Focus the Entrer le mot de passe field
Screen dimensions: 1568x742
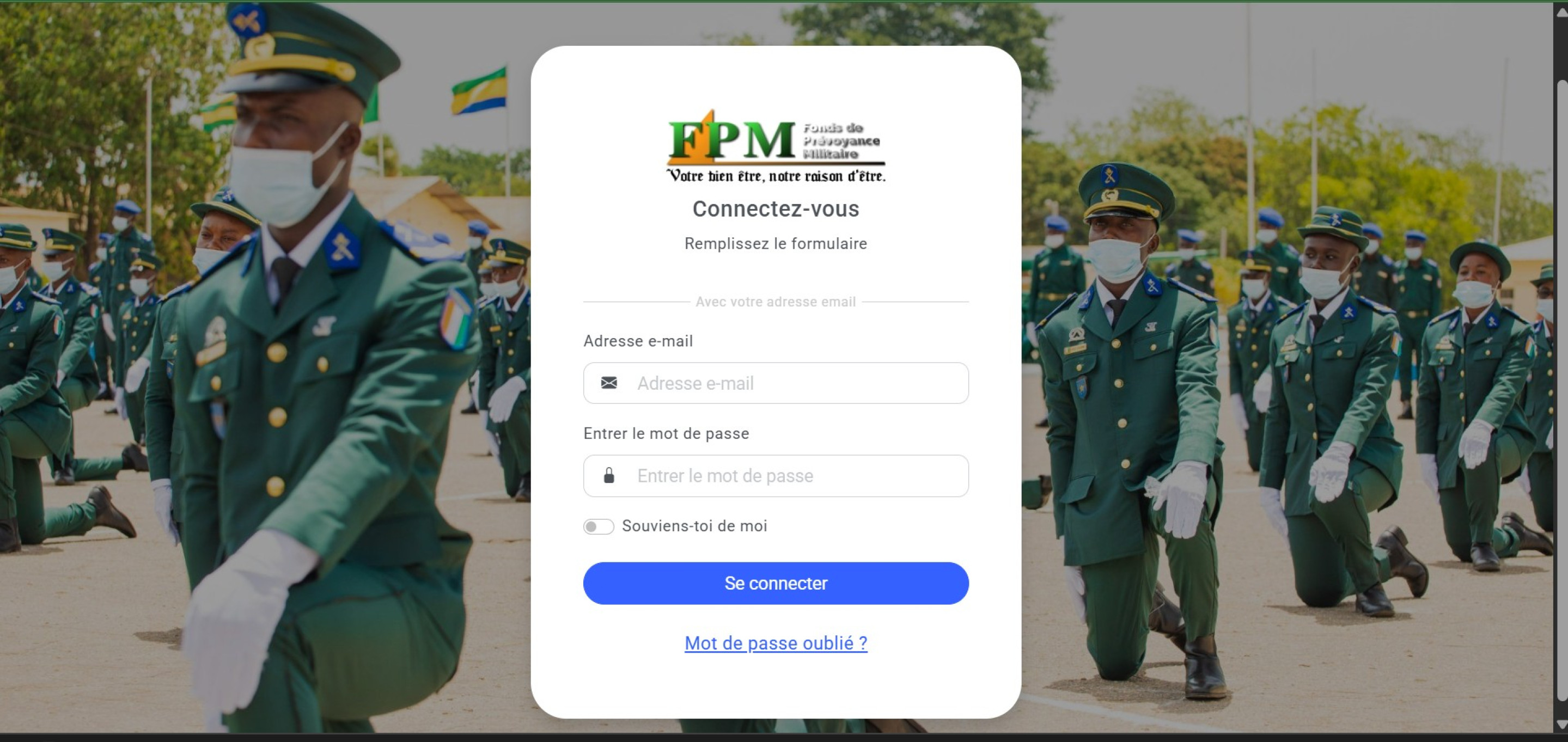[776, 476]
